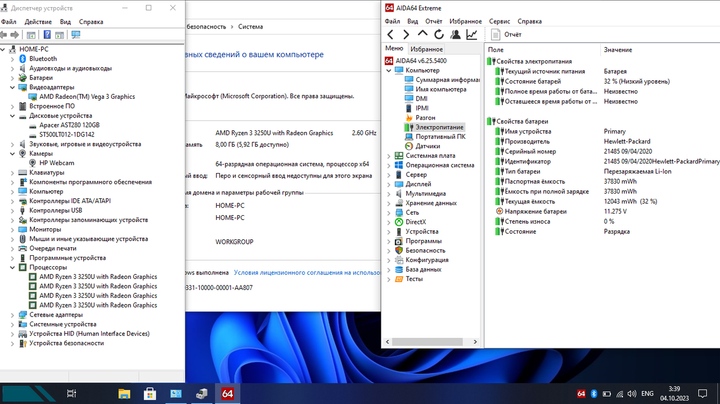Click the AIDA64 refresh icon
This screenshot has height=404, width=720.
click(x=439, y=34)
